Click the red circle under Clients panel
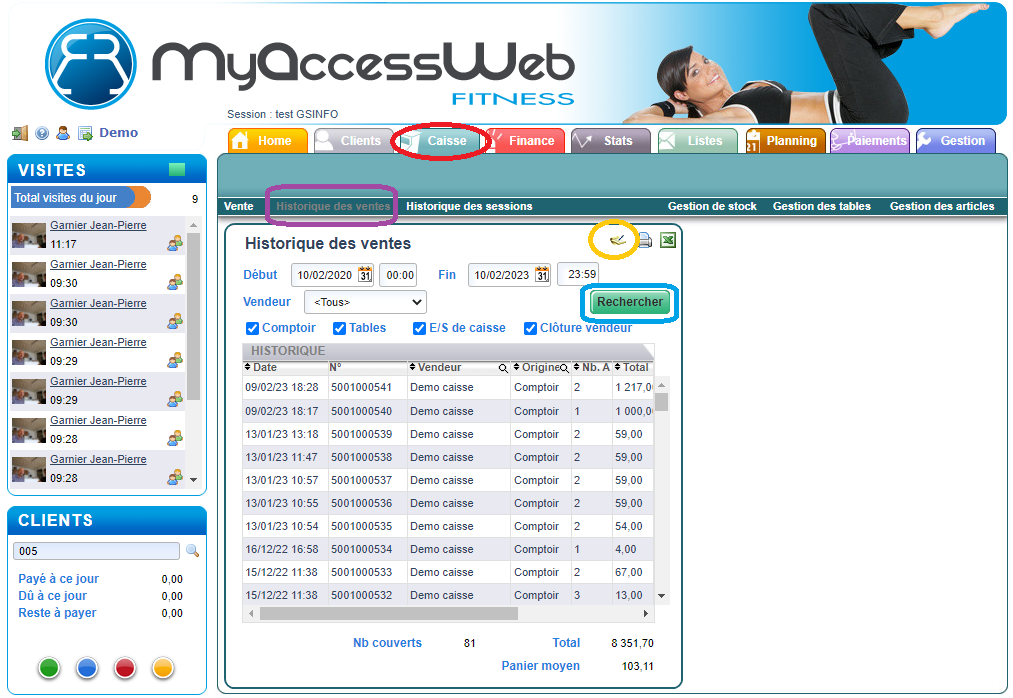The width and height of the screenshot is (1013, 698). tap(125, 668)
